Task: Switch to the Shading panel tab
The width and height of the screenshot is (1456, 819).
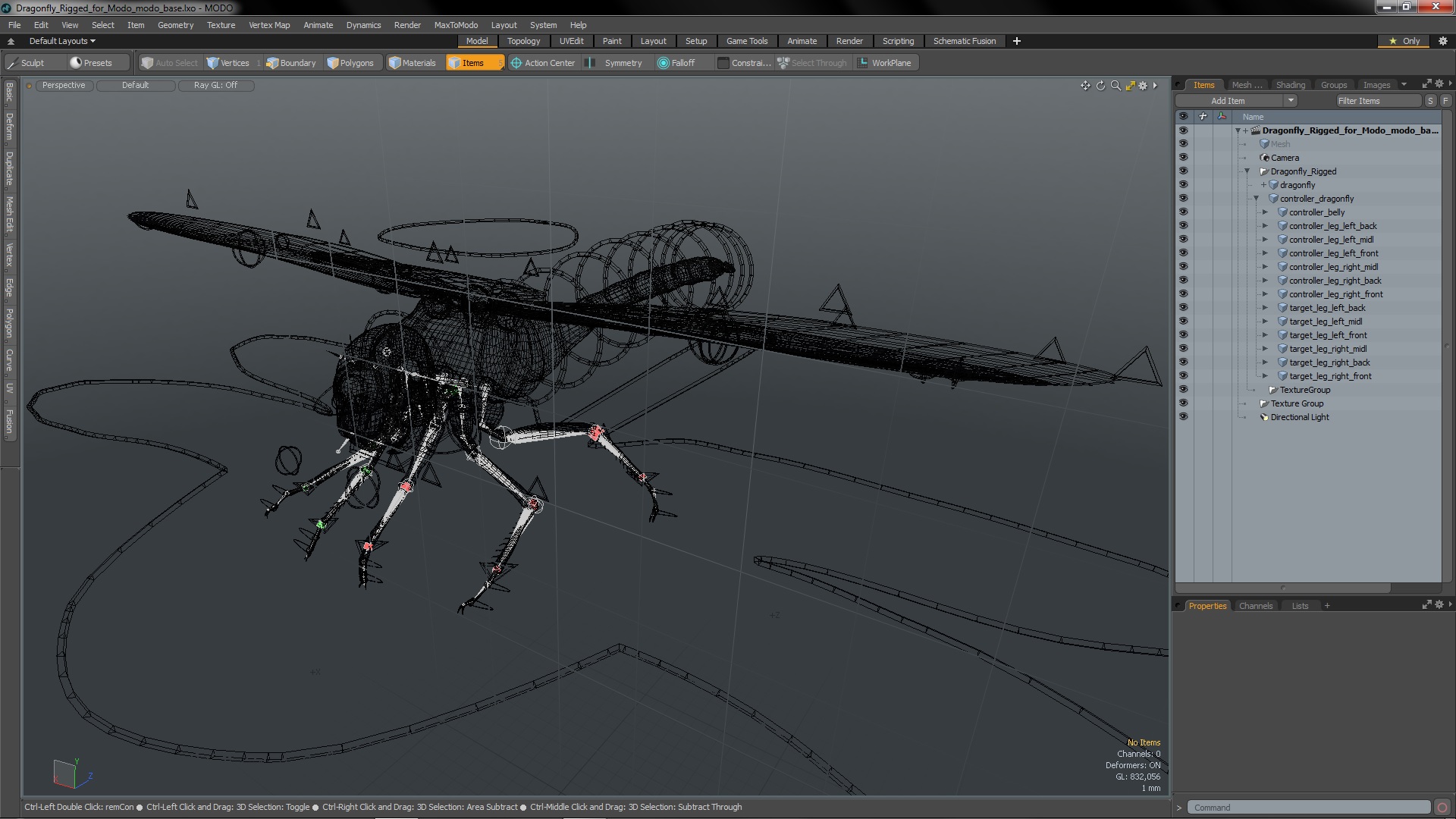Action: point(1290,85)
